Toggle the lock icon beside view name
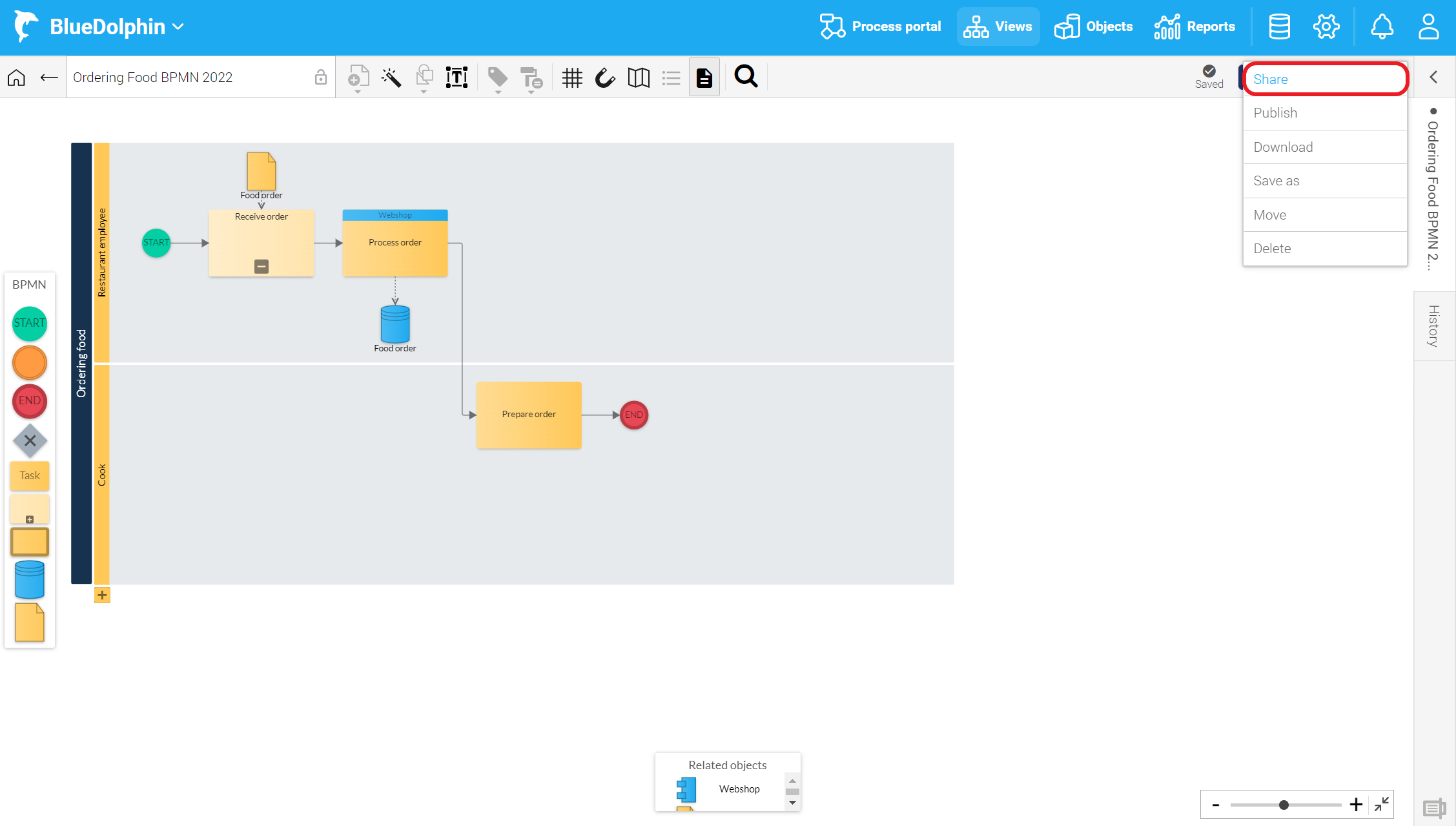 [x=320, y=77]
